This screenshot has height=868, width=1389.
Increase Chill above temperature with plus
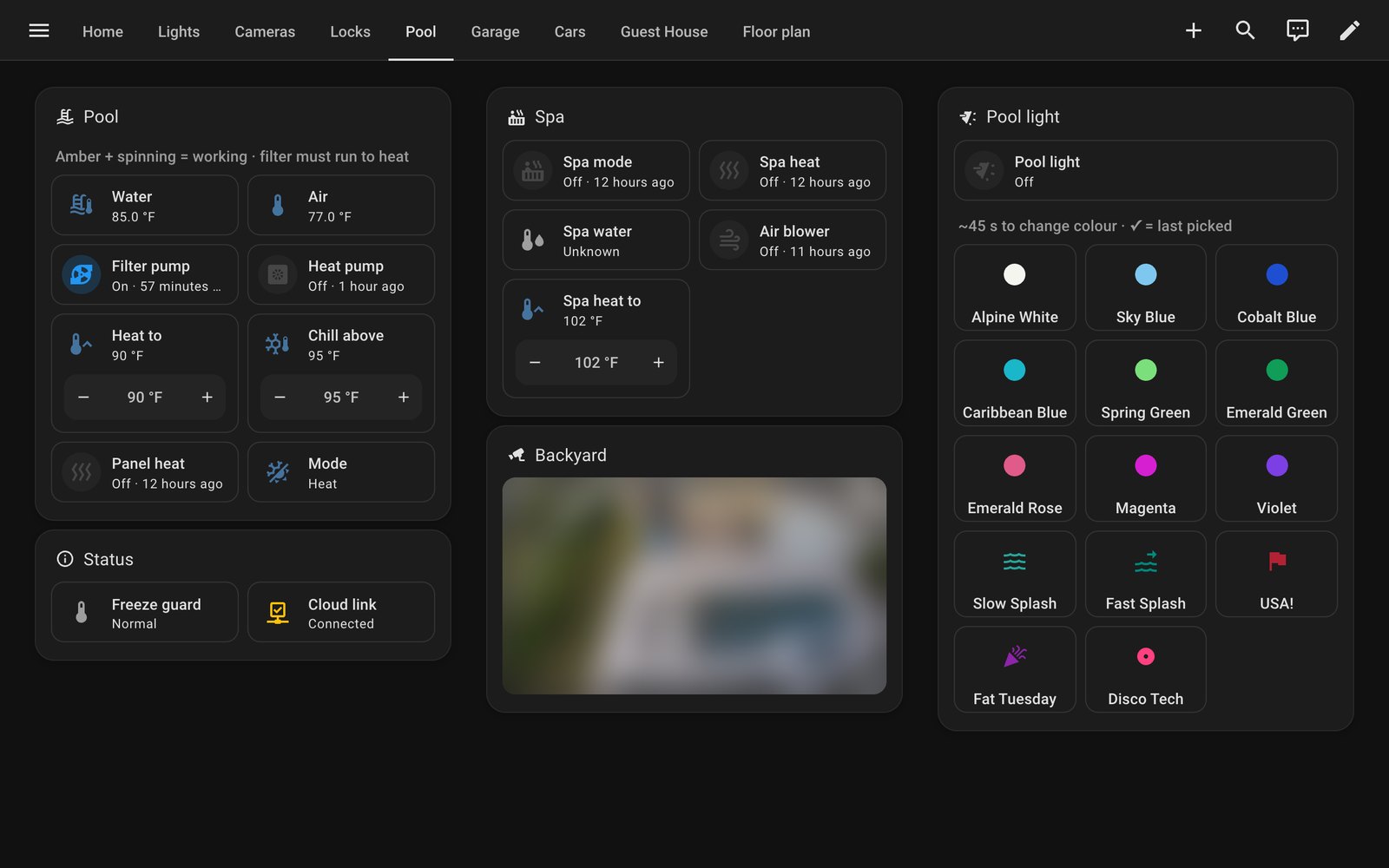coord(403,398)
